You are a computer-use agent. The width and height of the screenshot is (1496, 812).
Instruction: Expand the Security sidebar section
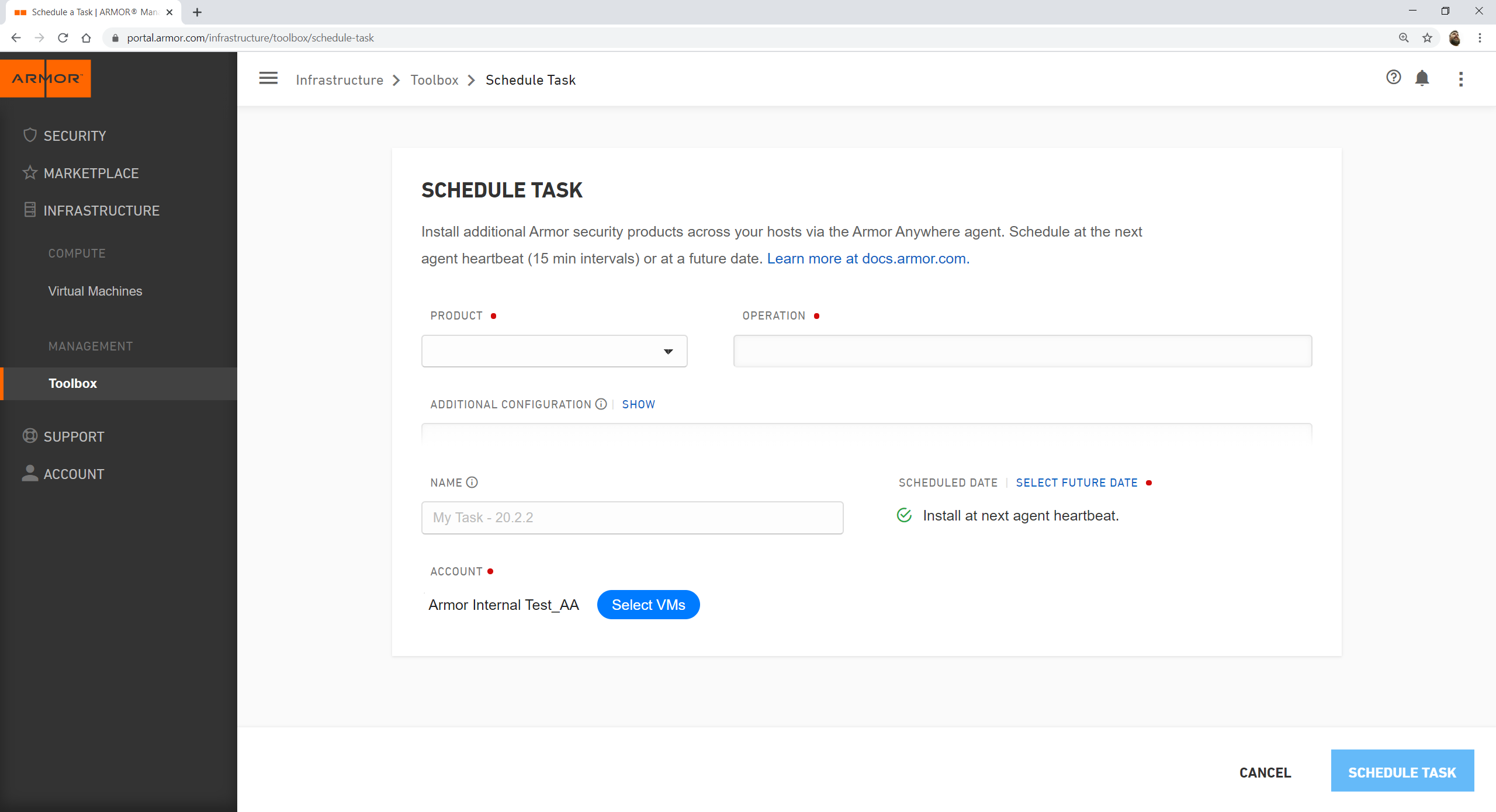[x=75, y=136]
